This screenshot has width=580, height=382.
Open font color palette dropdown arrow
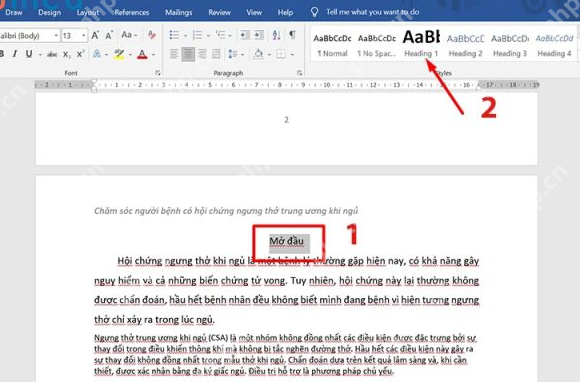153,55
